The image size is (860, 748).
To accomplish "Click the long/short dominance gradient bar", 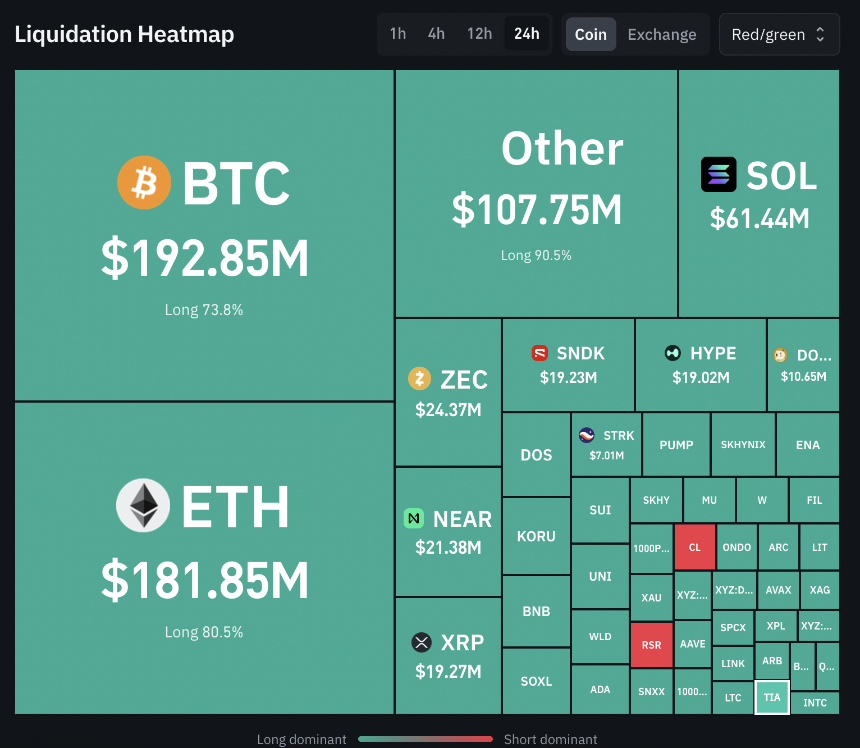I will click(425, 739).
